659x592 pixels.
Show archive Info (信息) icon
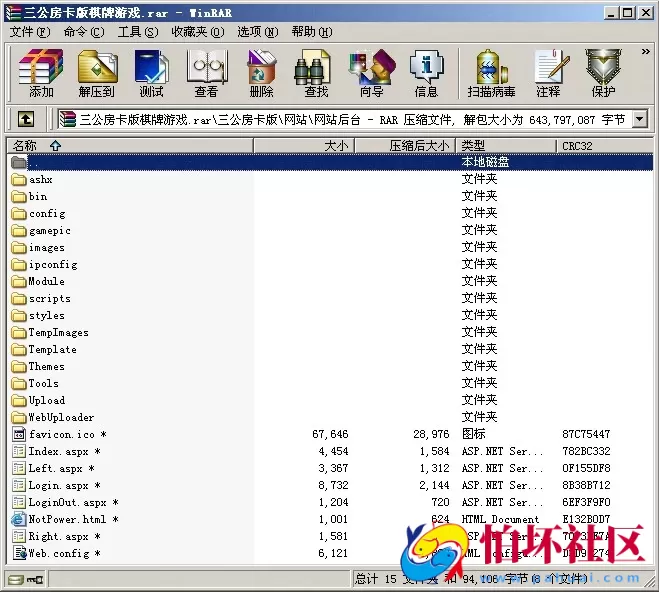[x=426, y=74]
